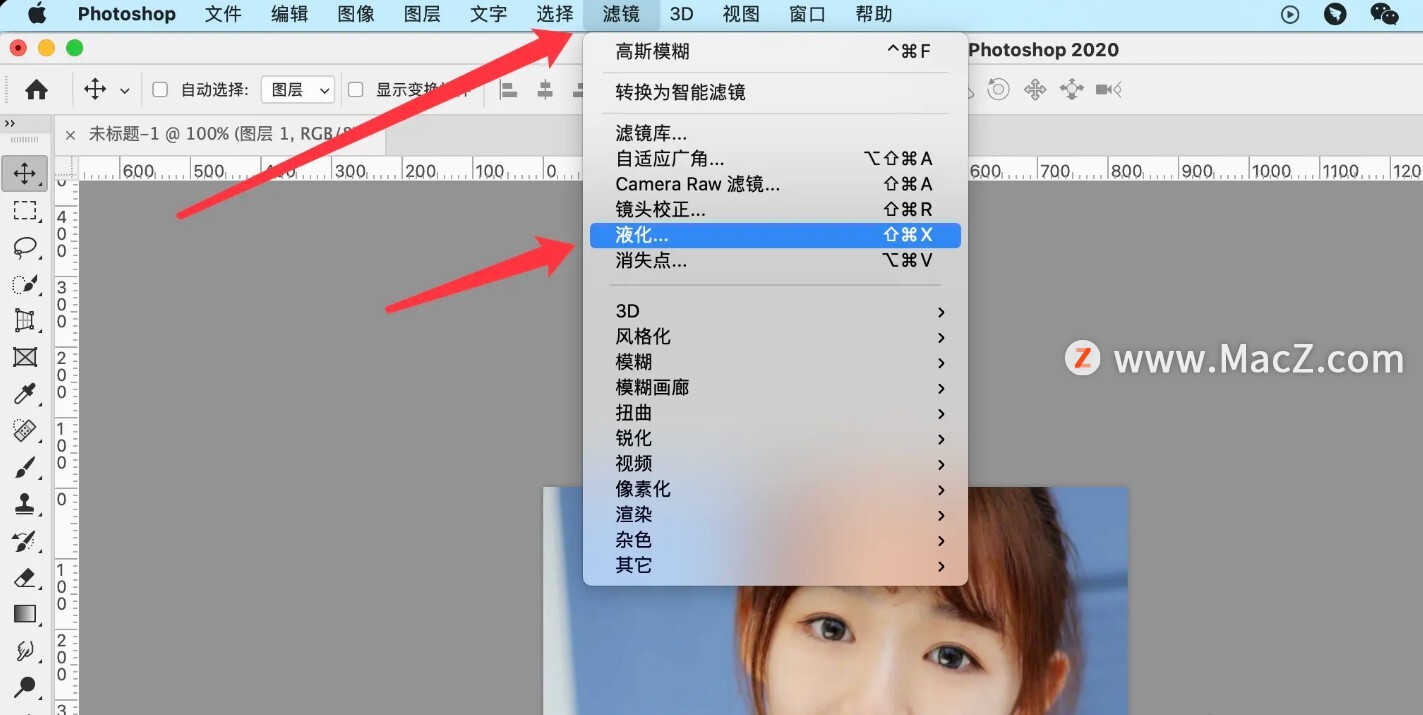Expand the 模糊画廊 submenu

pos(774,387)
